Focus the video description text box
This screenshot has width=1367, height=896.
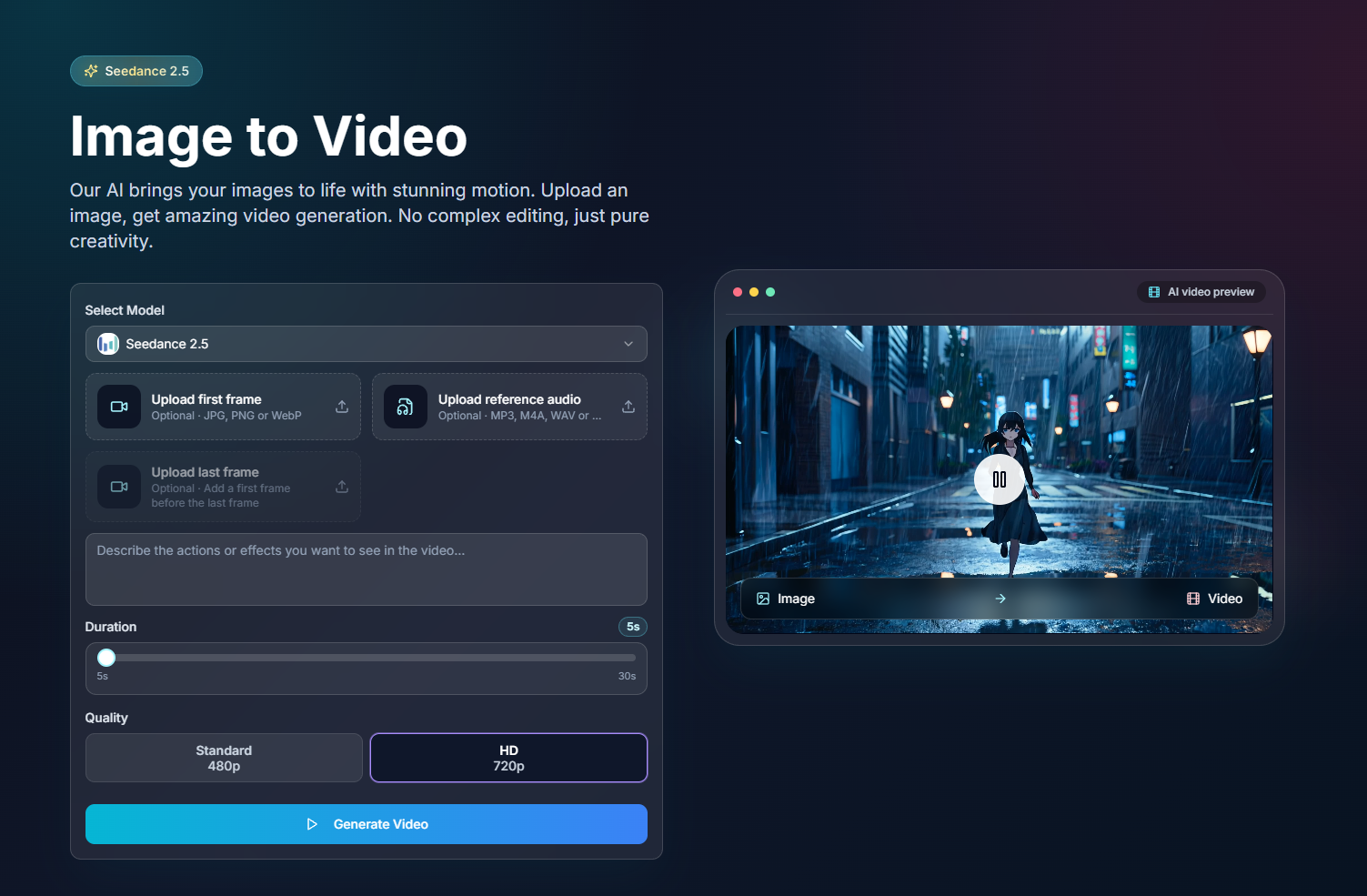(x=367, y=569)
